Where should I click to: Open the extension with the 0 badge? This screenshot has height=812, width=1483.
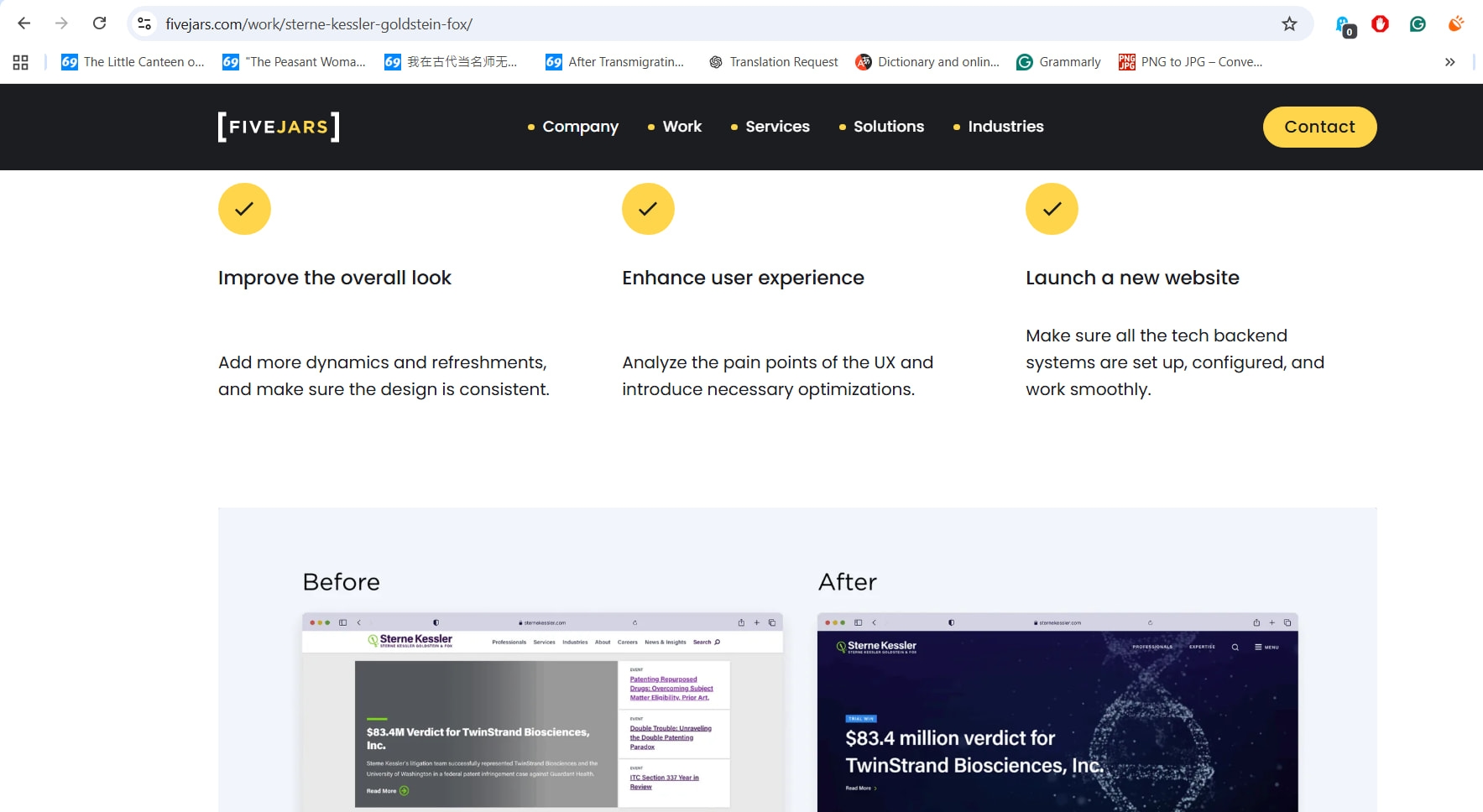(x=1345, y=25)
